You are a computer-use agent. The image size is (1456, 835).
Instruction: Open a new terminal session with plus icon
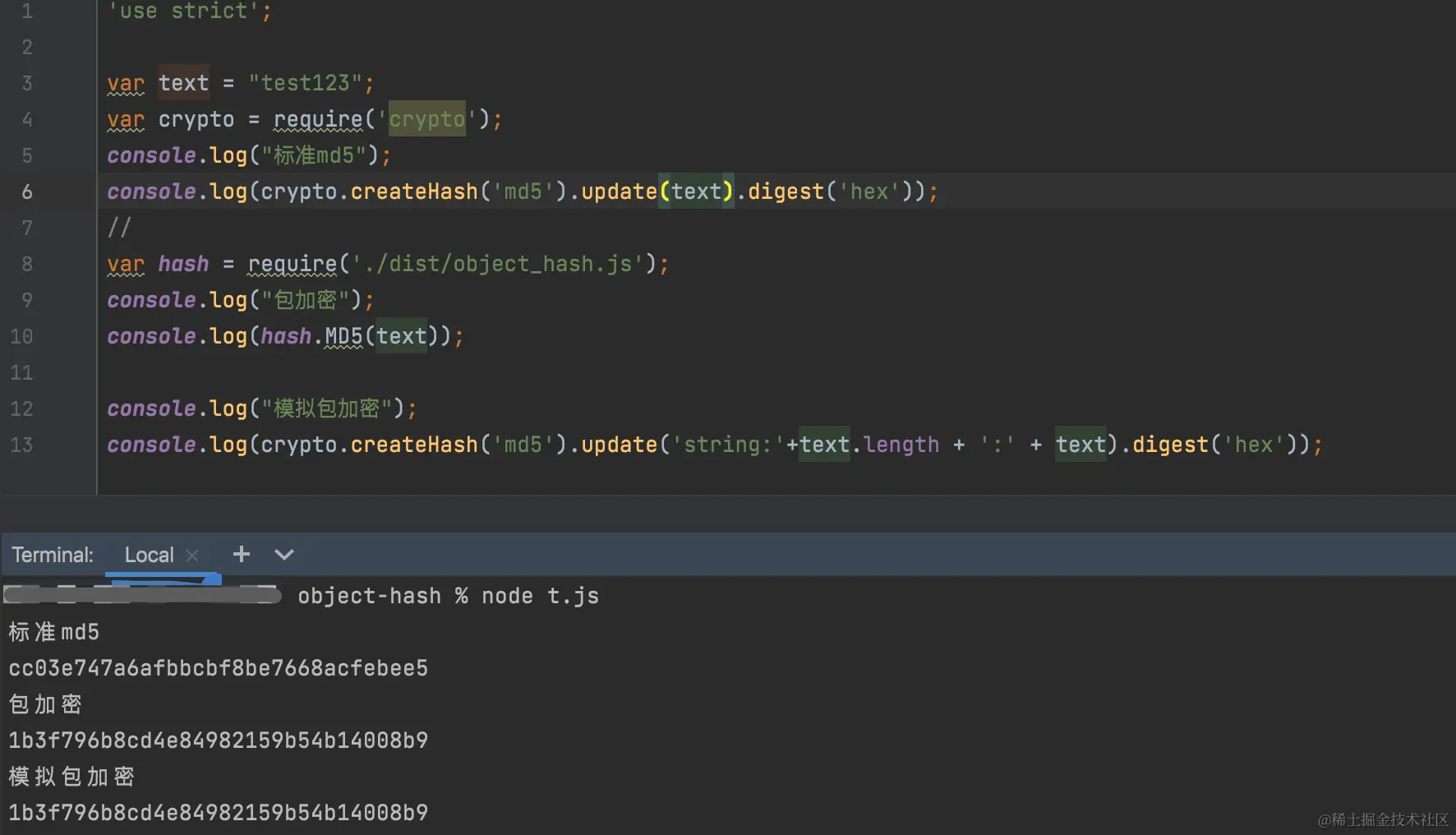coord(241,554)
